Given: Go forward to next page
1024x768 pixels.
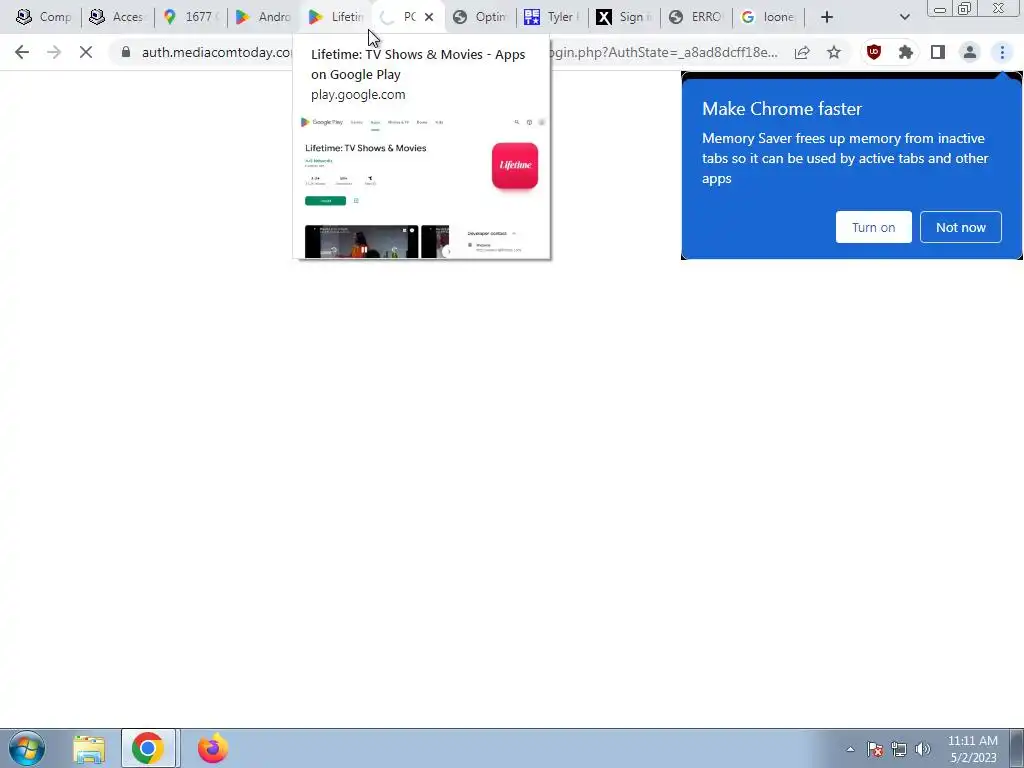Looking at the screenshot, I should coord(54,52).
